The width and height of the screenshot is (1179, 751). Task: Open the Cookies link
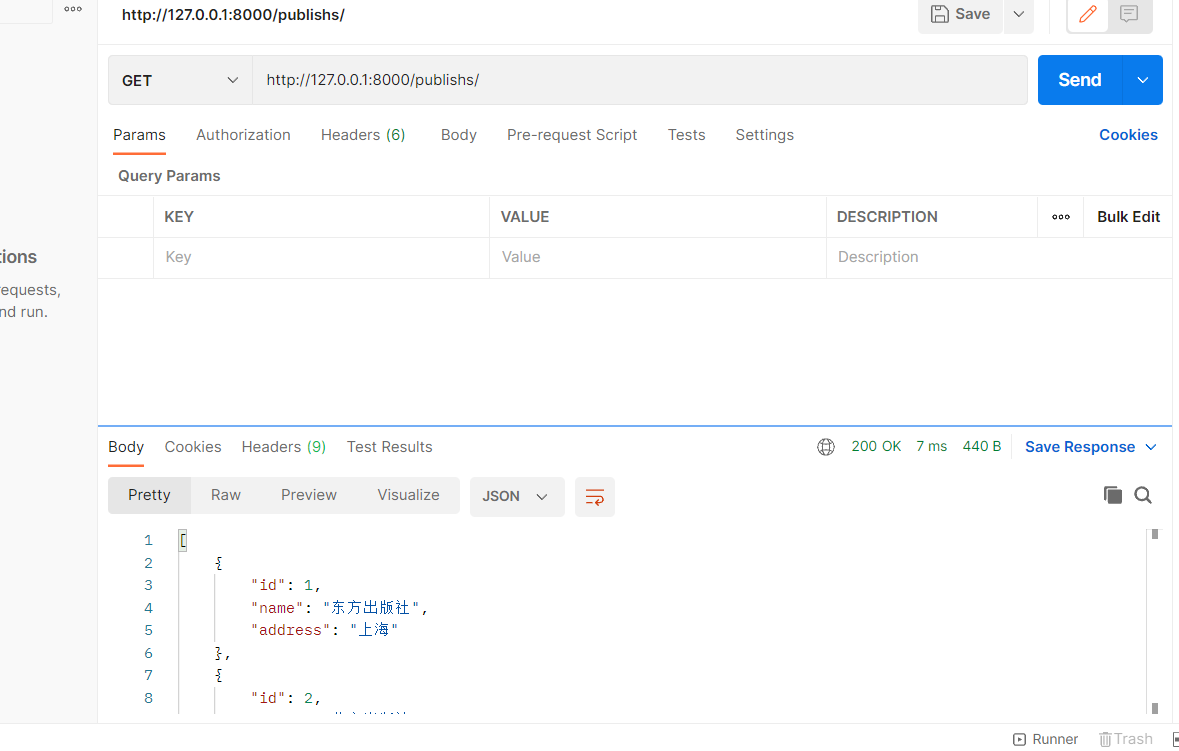coord(1128,135)
